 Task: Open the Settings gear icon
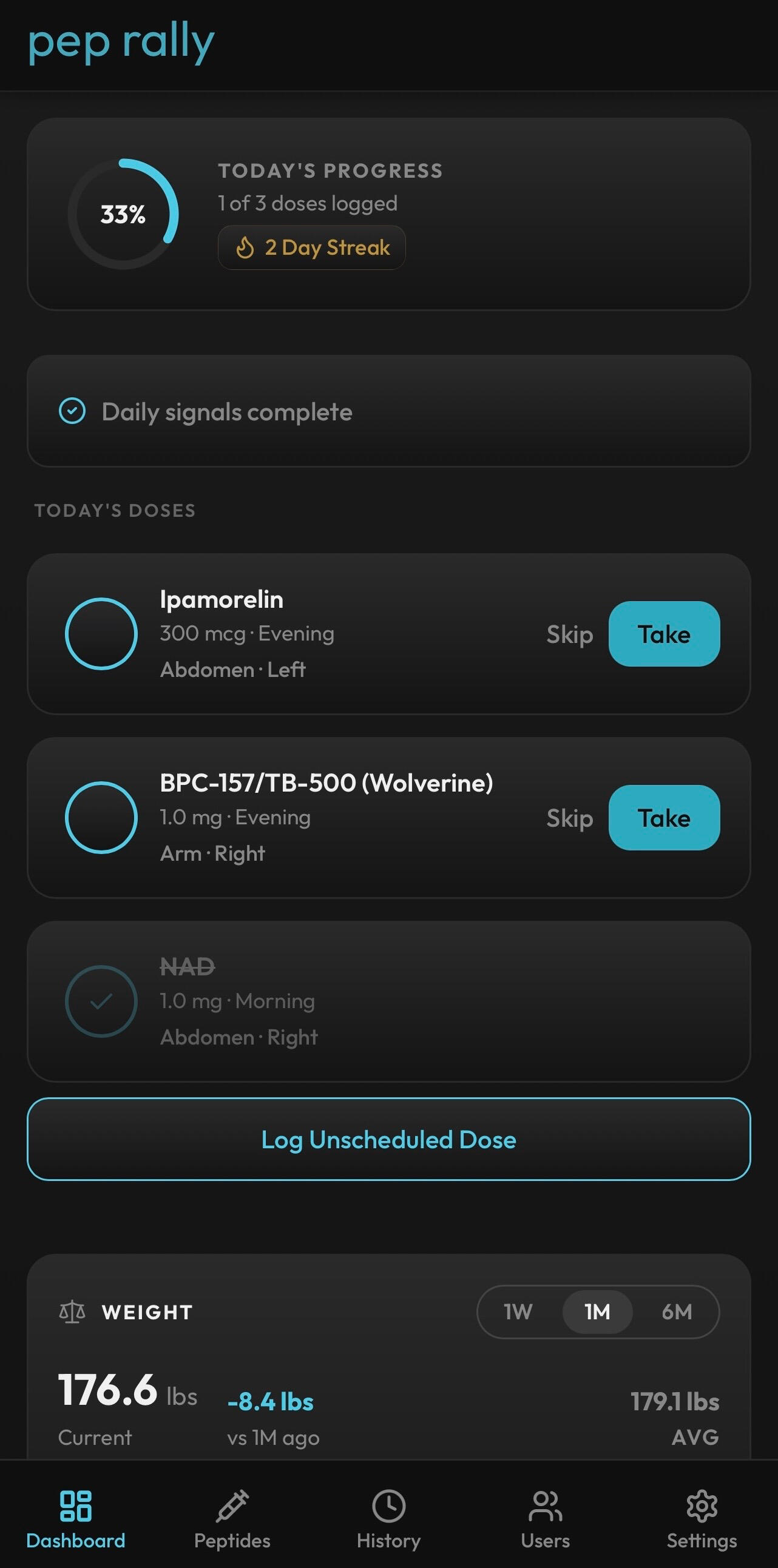click(702, 1506)
